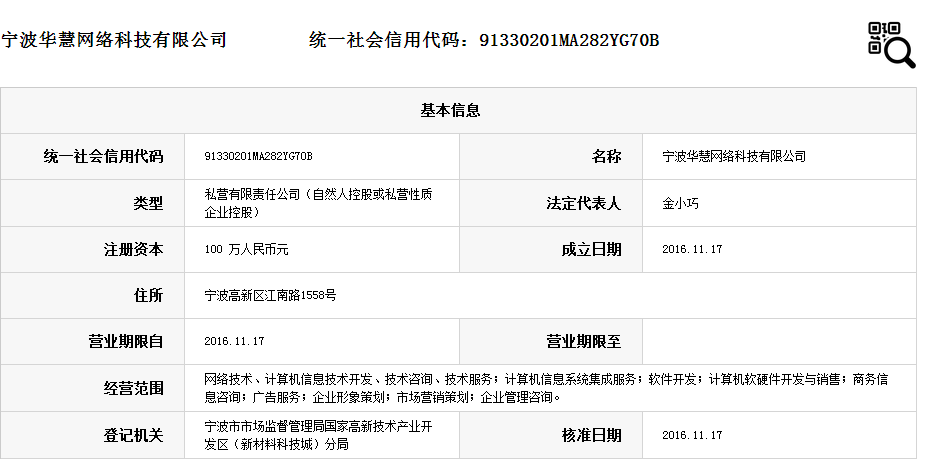Select the name cell 宁波华慧网络科技有限公司
The image size is (928, 473).
[x=734, y=157]
